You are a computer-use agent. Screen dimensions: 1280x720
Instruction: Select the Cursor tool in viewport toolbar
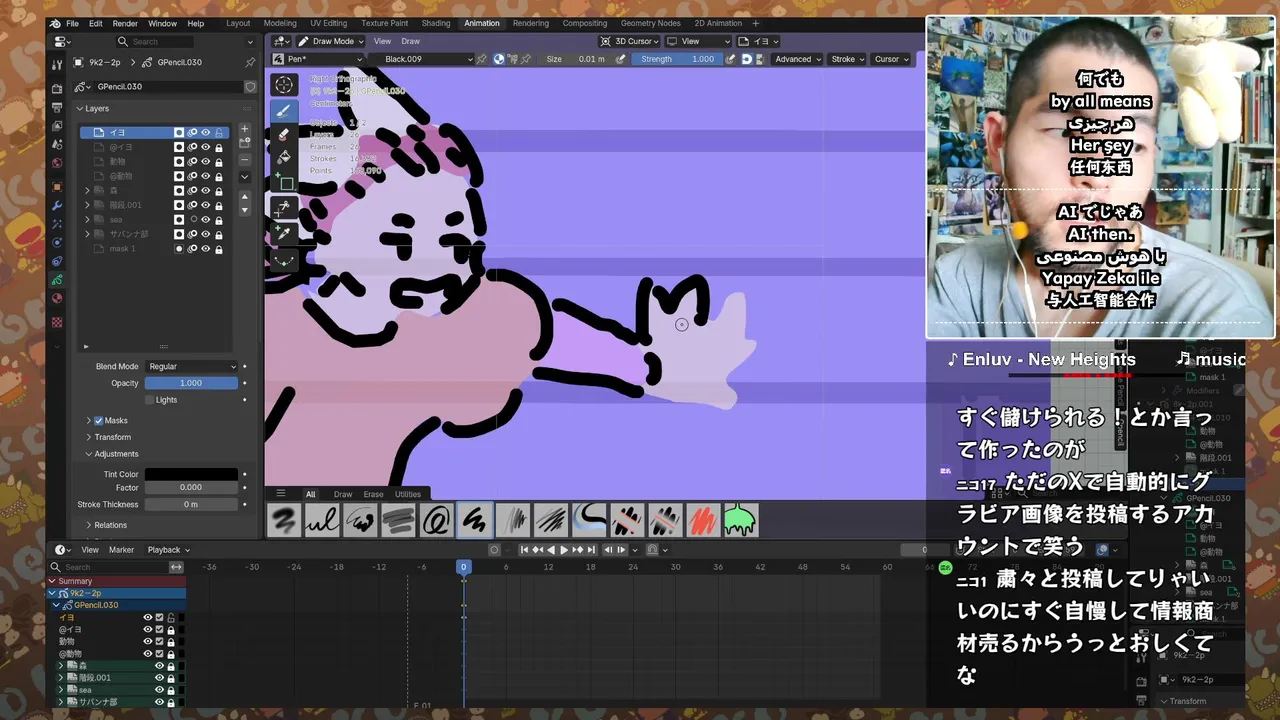284,85
